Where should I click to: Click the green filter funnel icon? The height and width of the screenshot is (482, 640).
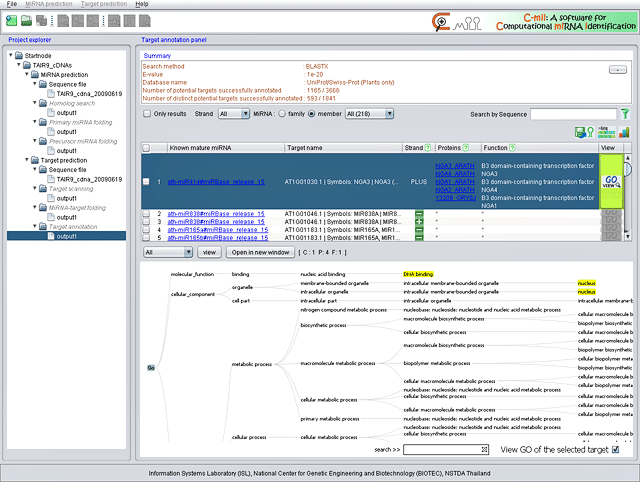coord(625,114)
